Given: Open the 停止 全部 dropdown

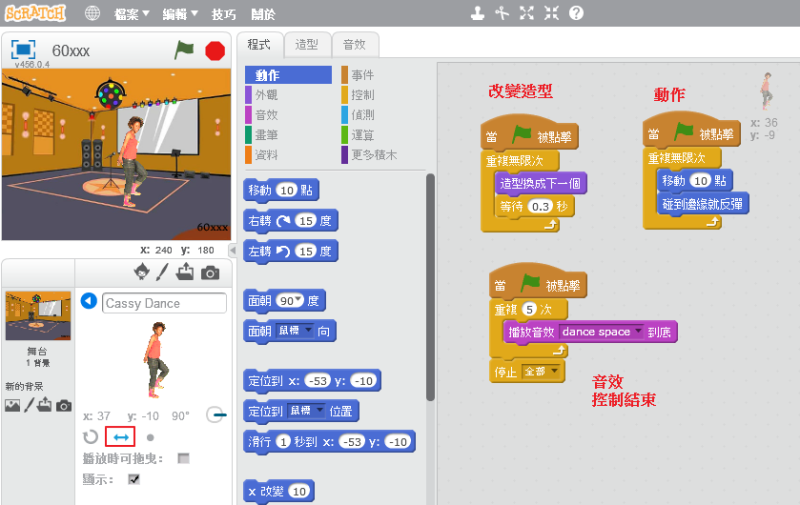Looking at the screenshot, I should tap(556, 371).
